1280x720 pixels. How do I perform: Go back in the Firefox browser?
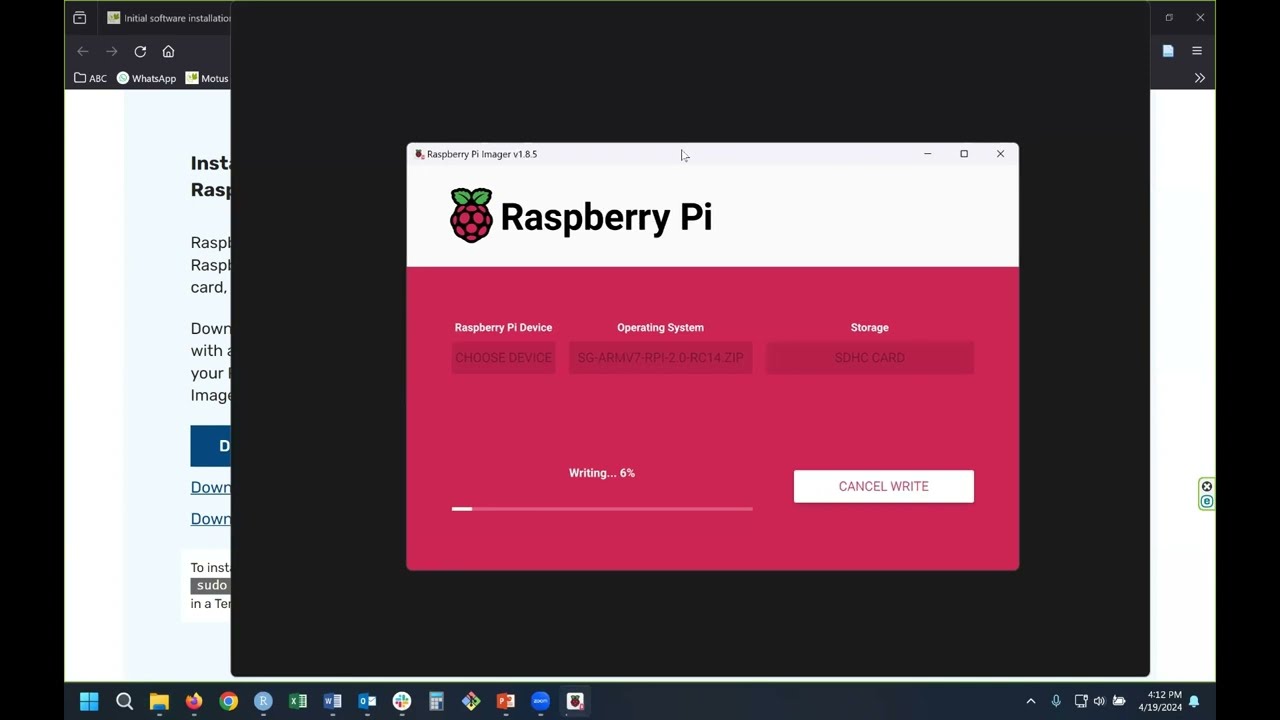83,51
